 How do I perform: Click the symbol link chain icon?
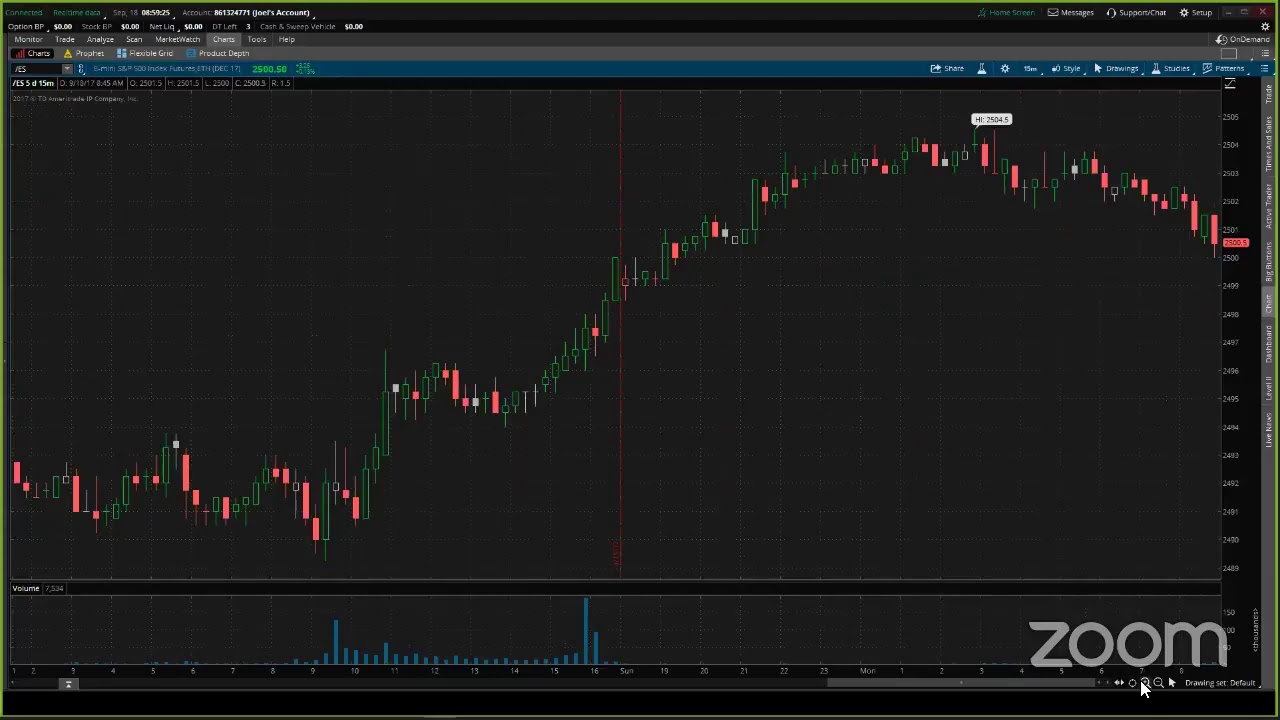(x=81, y=69)
